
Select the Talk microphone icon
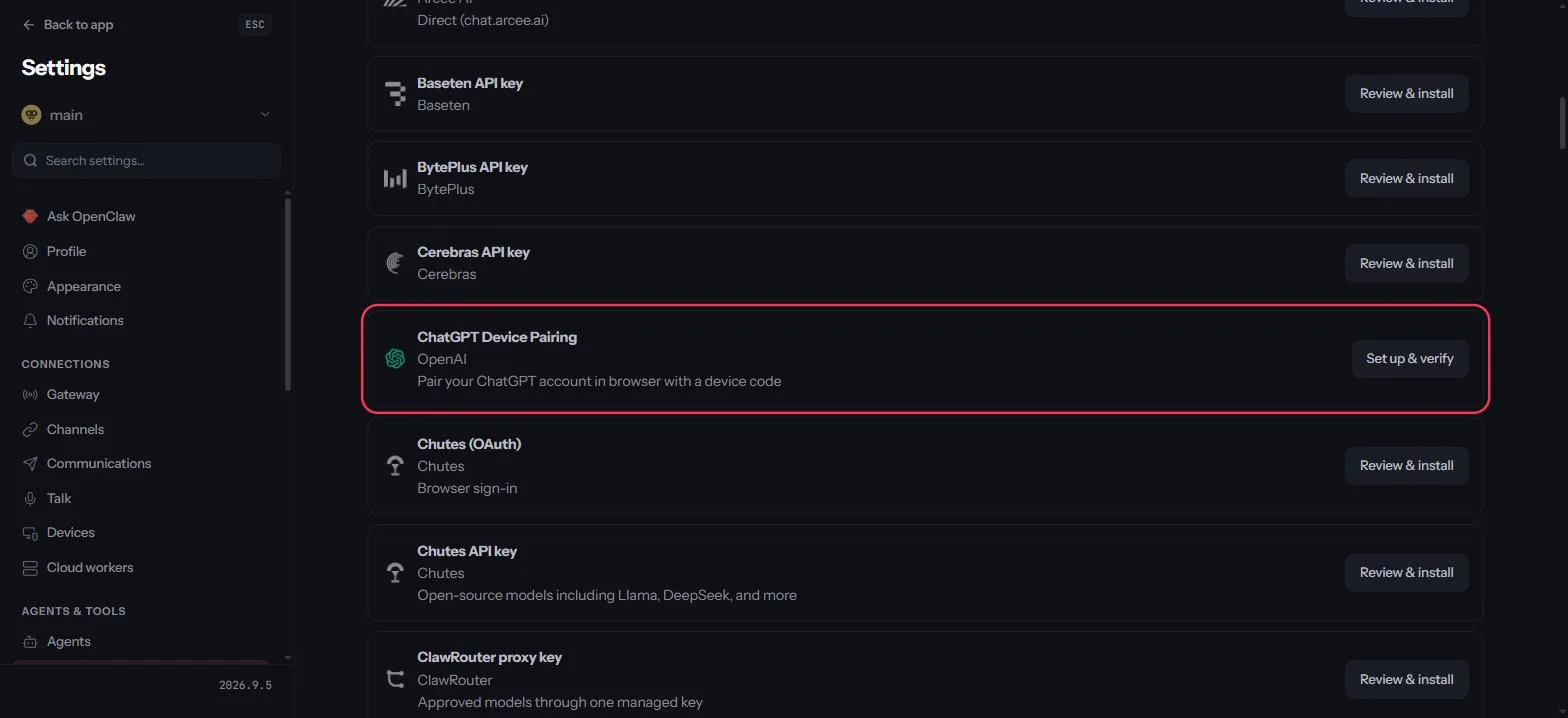(30, 498)
